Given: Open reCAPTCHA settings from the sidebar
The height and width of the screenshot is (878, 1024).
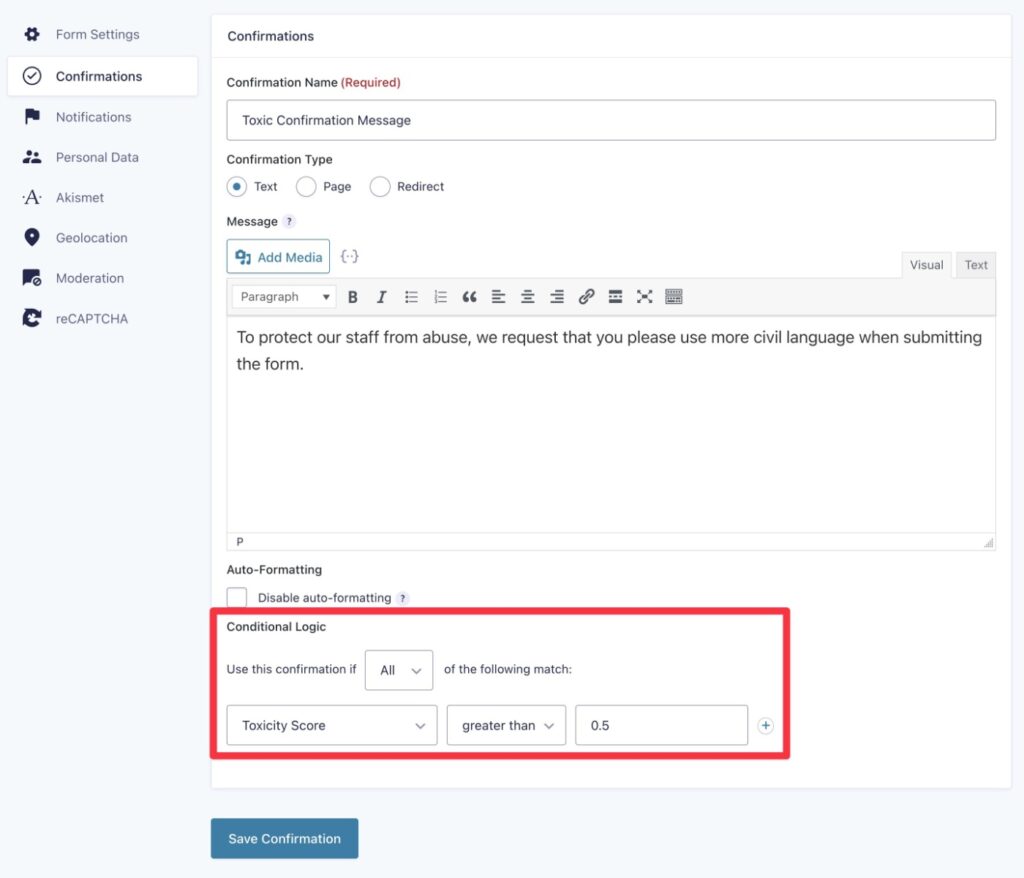Looking at the screenshot, I should [30, 318].
